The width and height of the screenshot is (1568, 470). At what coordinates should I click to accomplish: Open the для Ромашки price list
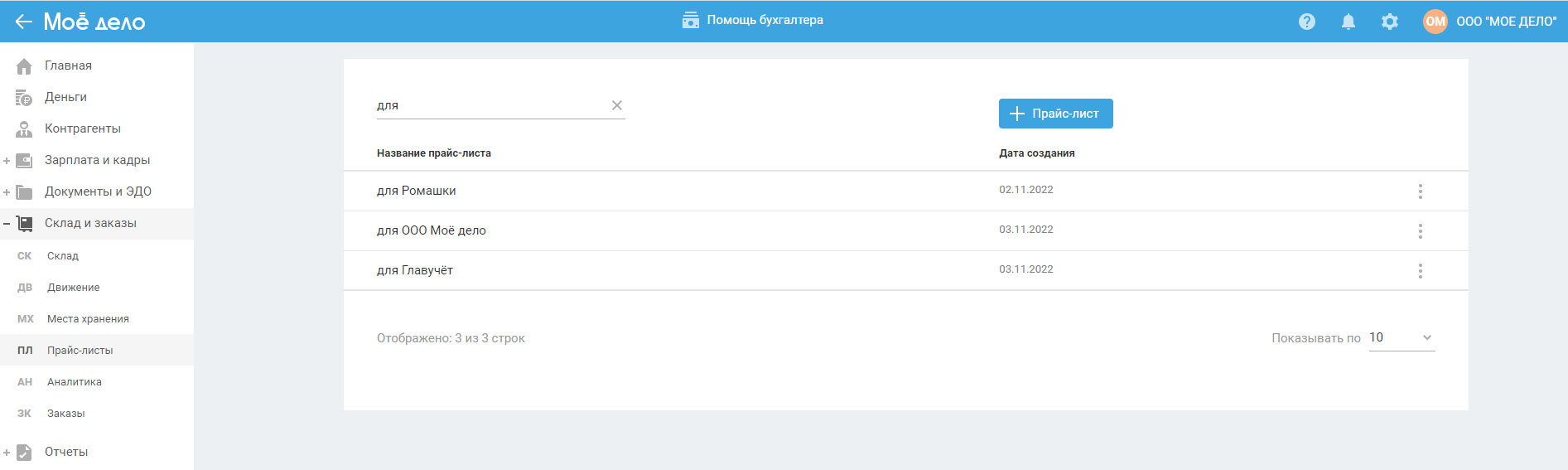(x=417, y=191)
